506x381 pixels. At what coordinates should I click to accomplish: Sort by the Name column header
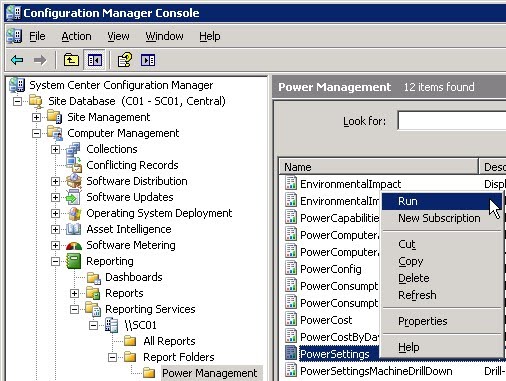[x=378, y=167]
